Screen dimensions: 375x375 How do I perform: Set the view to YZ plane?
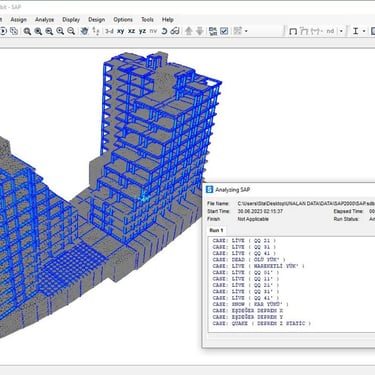142,31
